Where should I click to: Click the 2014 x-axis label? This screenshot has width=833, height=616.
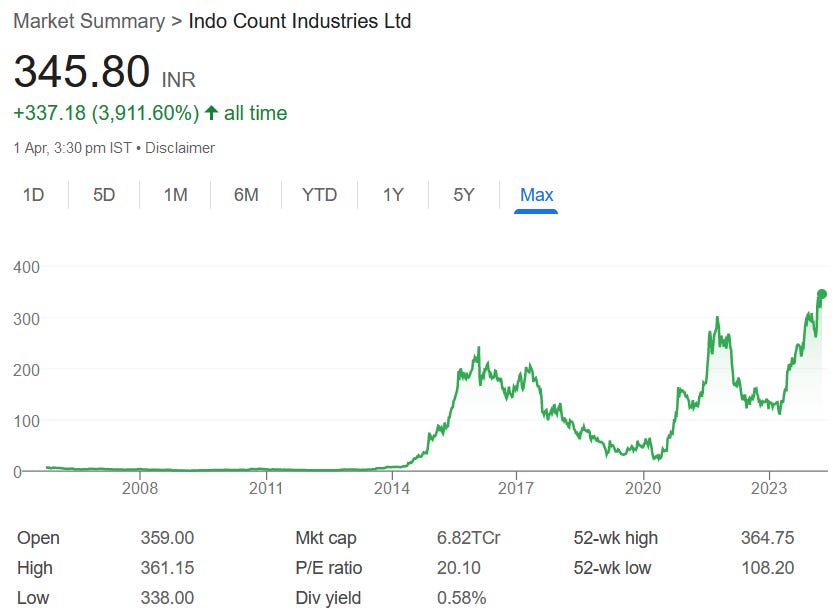pos(392,489)
